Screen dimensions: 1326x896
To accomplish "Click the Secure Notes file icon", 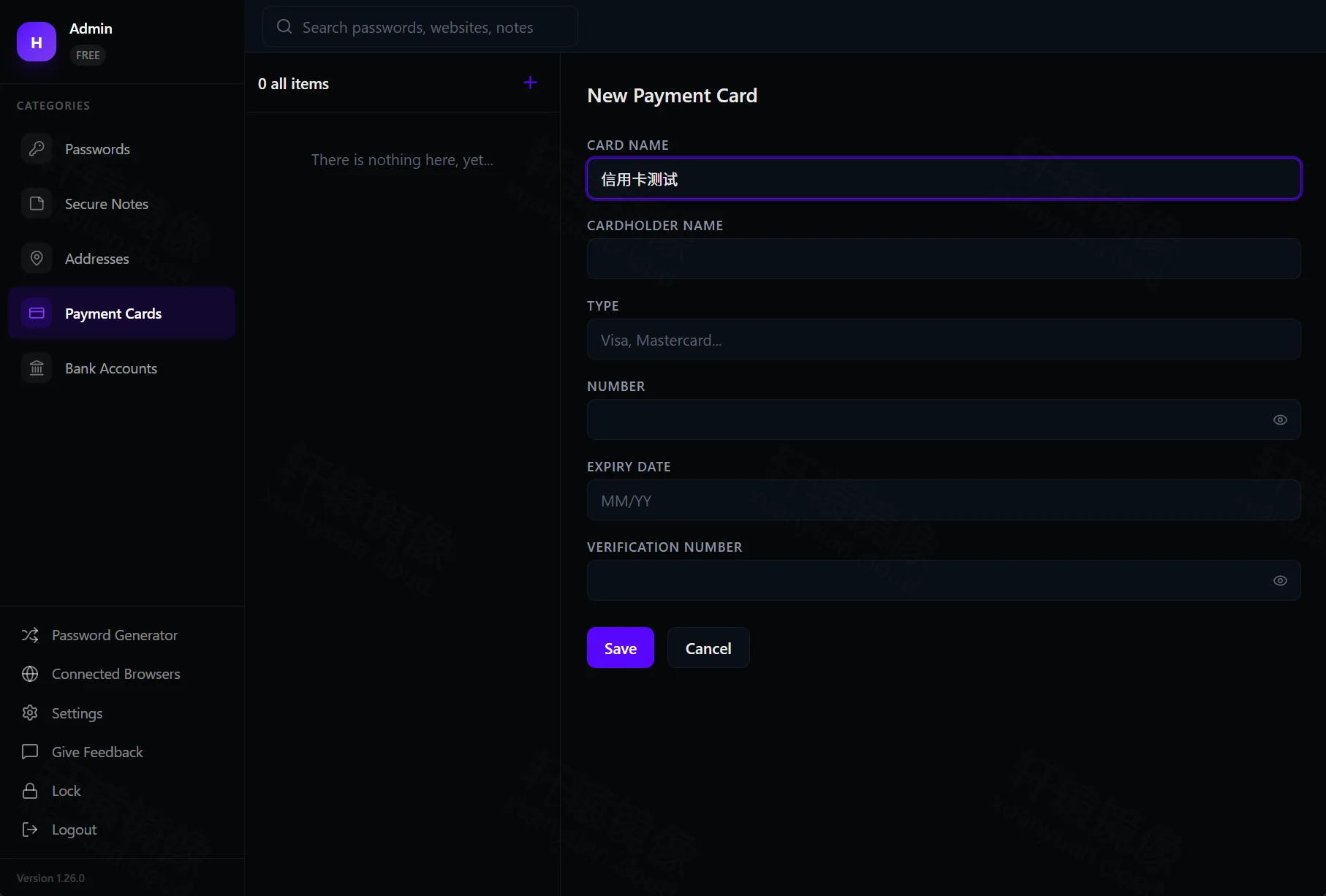I will (x=37, y=203).
